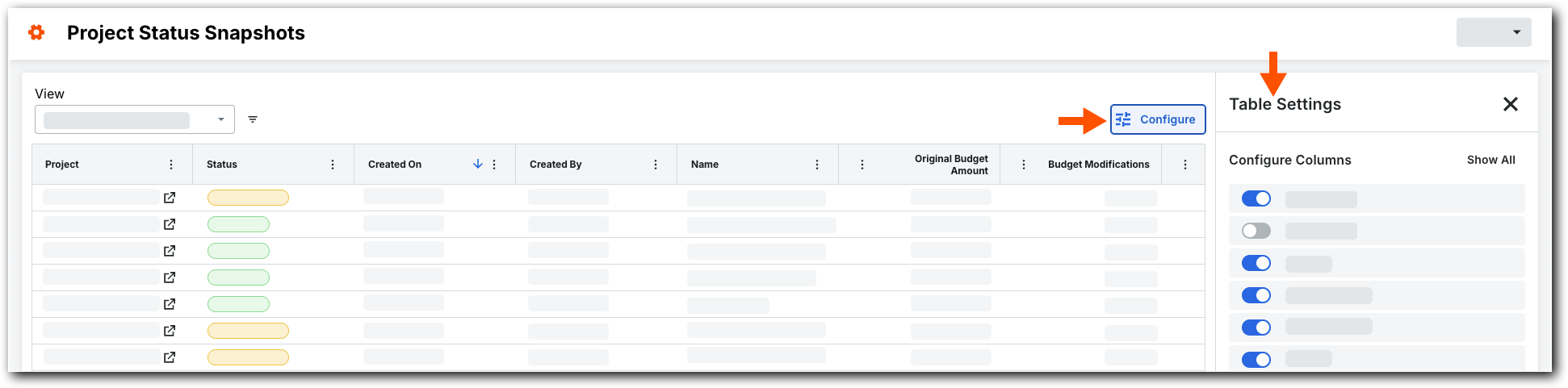Open the fourth row's project external link icon
Screen dimensions: 1568x388
click(170, 277)
